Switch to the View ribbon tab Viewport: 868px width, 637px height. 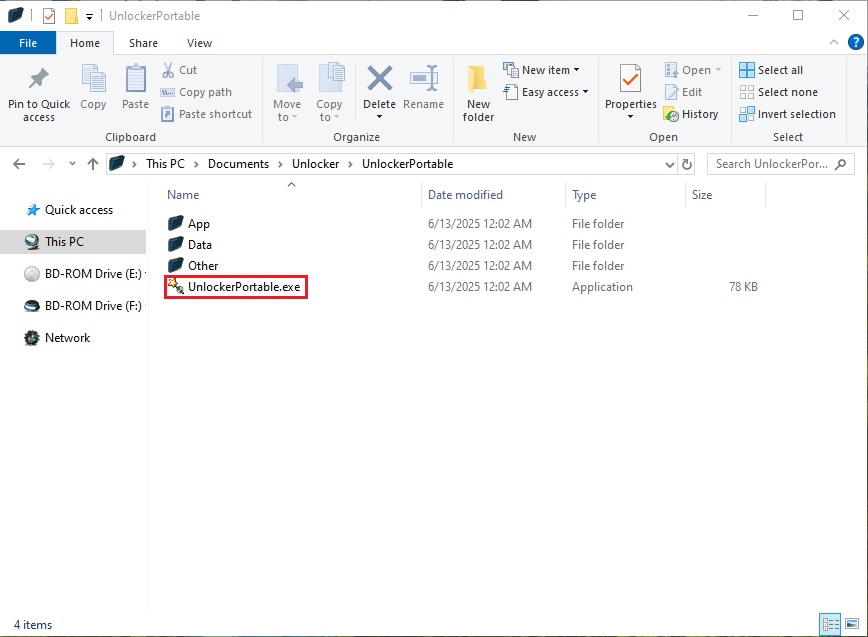click(x=199, y=43)
